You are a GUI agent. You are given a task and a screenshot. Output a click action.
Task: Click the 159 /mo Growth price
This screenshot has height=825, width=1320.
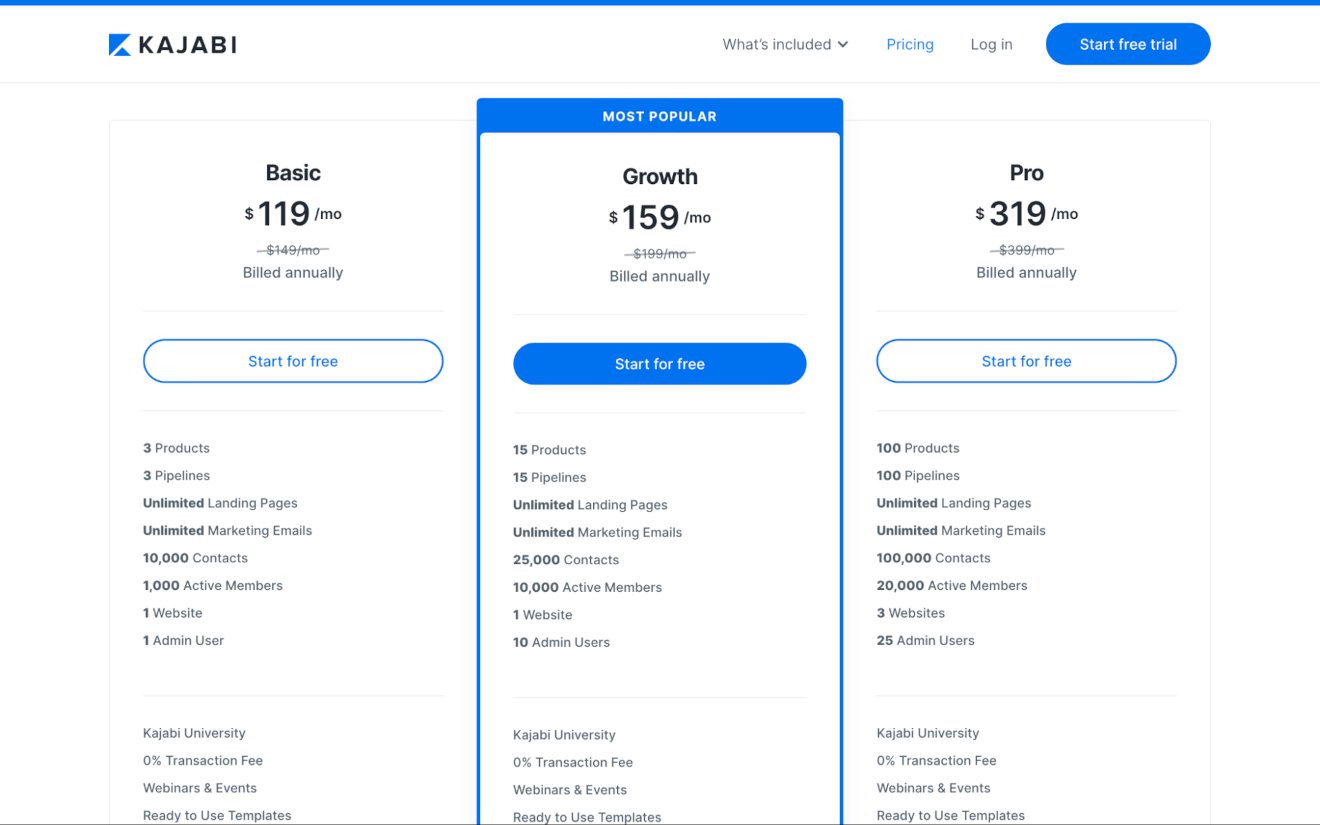pos(660,217)
